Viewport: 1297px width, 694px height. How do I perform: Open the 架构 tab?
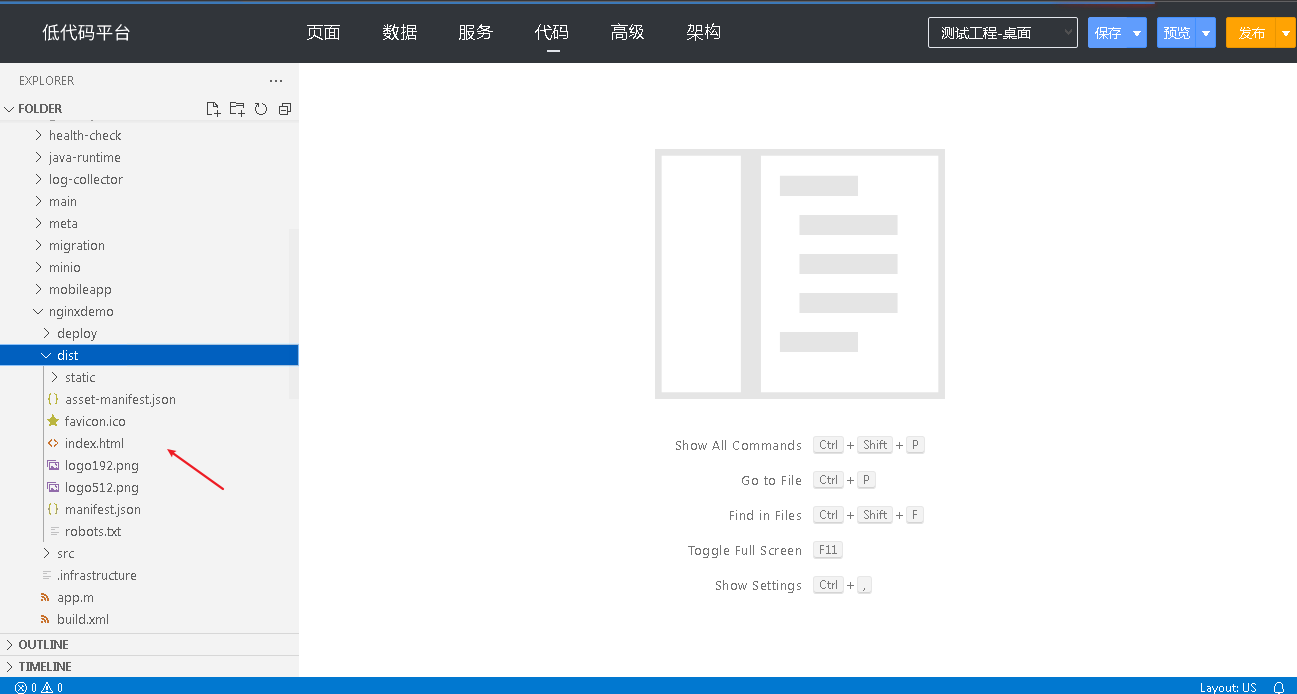(x=703, y=32)
